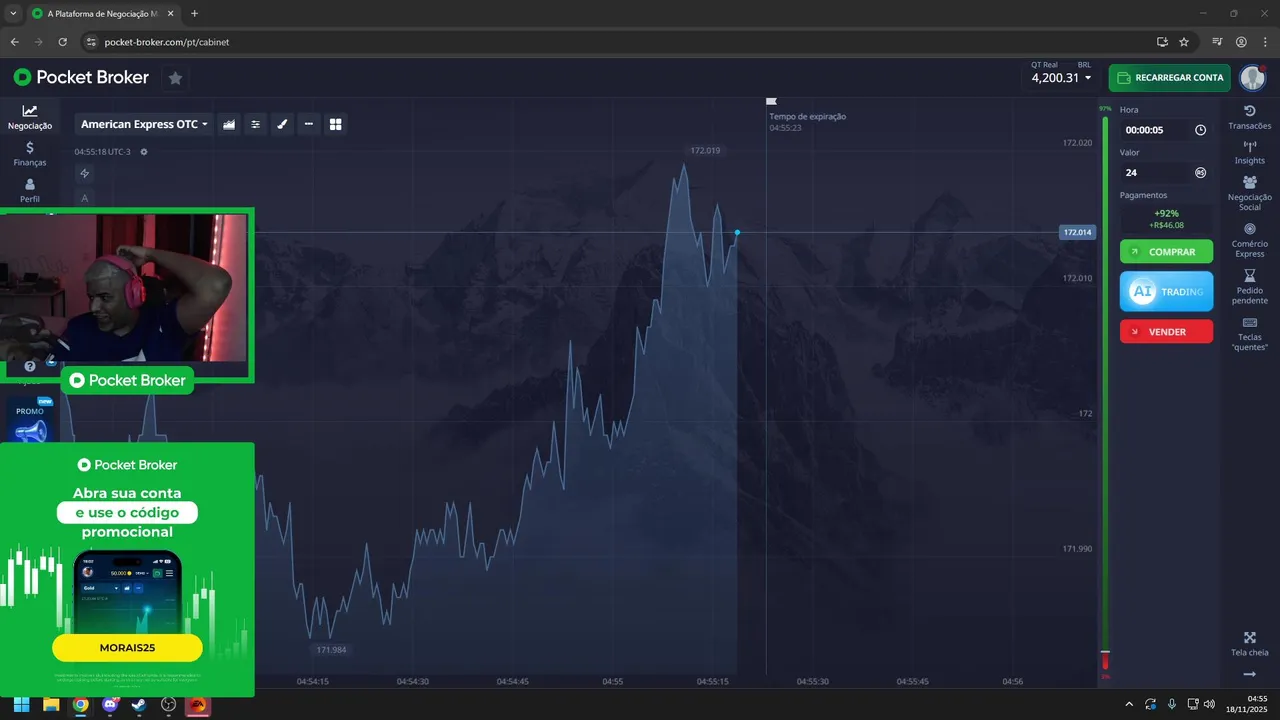The height and width of the screenshot is (720, 1280).
Task: Click the horizontal line tool icon
Action: 309,124
